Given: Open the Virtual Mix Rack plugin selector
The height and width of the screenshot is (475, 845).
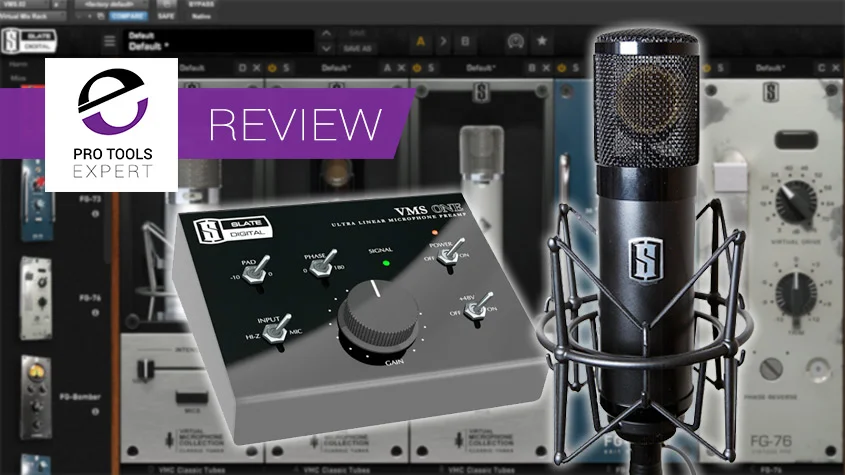Looking at the screenshot, I should click(x=32, y=16).
